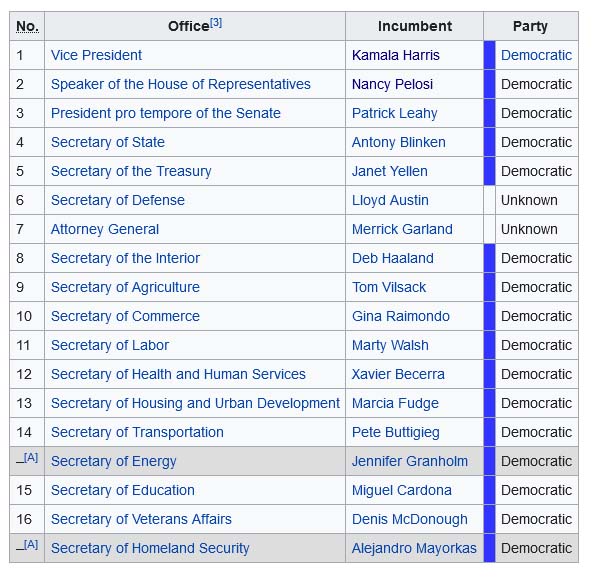Image resolution: width=604 pixels, height=583 pixels.
Task: Open the Vice President office link
Action: [x=96, y=55]
